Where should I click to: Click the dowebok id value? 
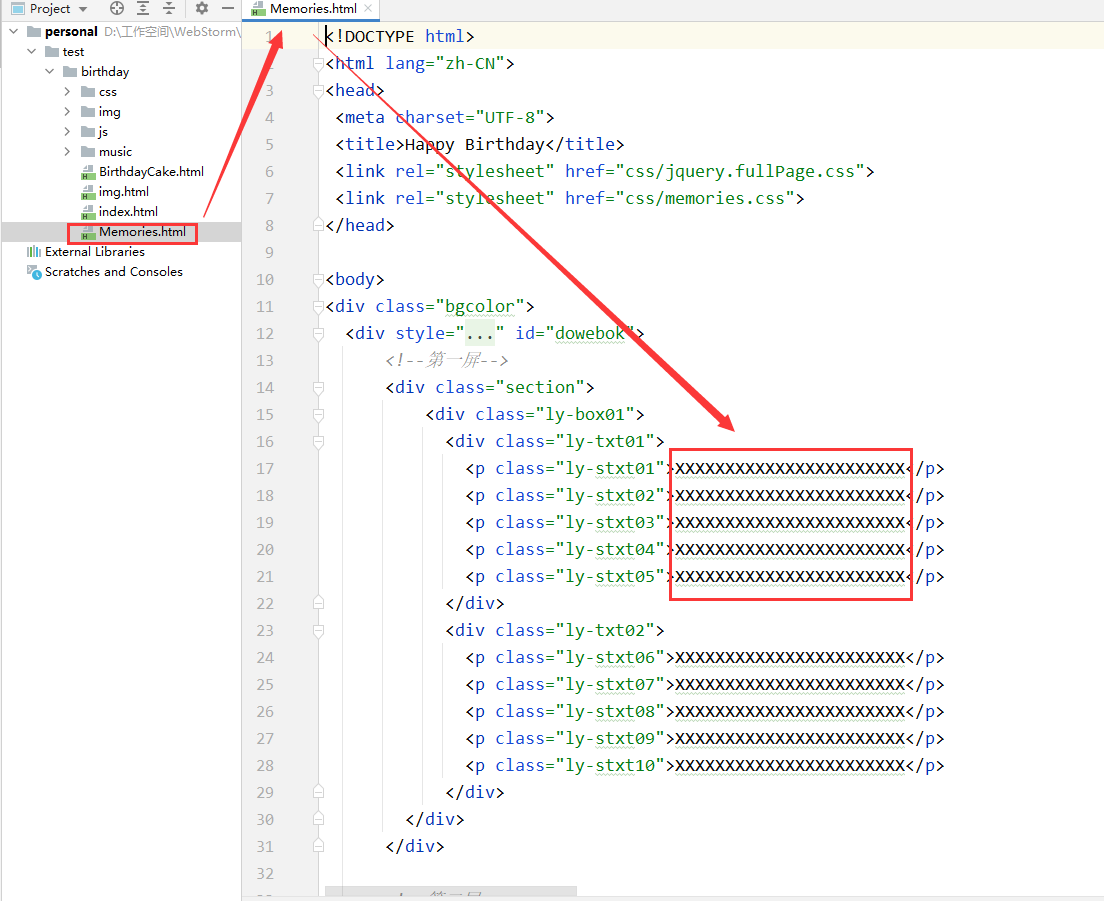[590, 334]
